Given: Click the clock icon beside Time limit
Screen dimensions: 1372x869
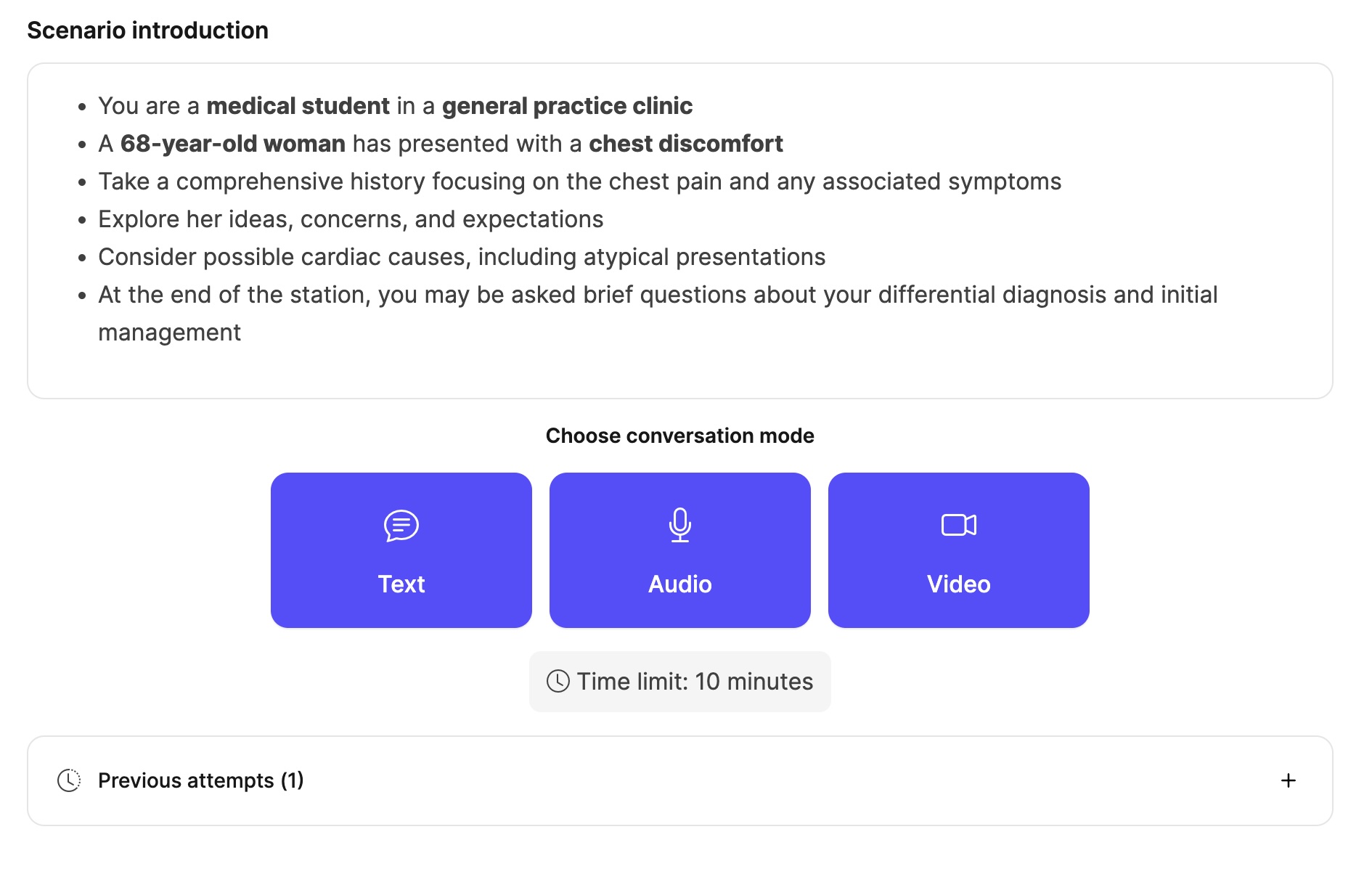Looking at the screenshot, I should point(558,681).
